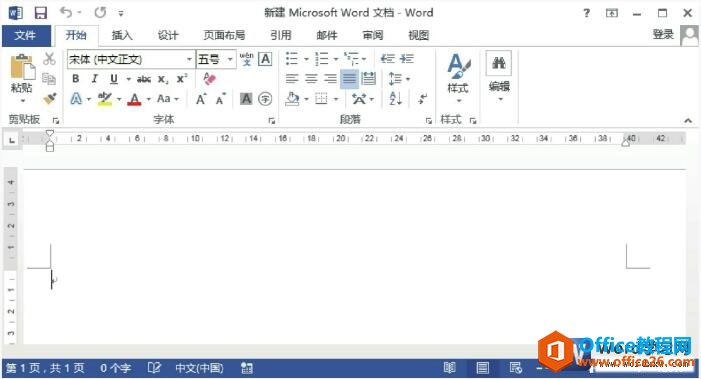
Task: Align text right
Action: pyautogui.click(x=330, y=79)
